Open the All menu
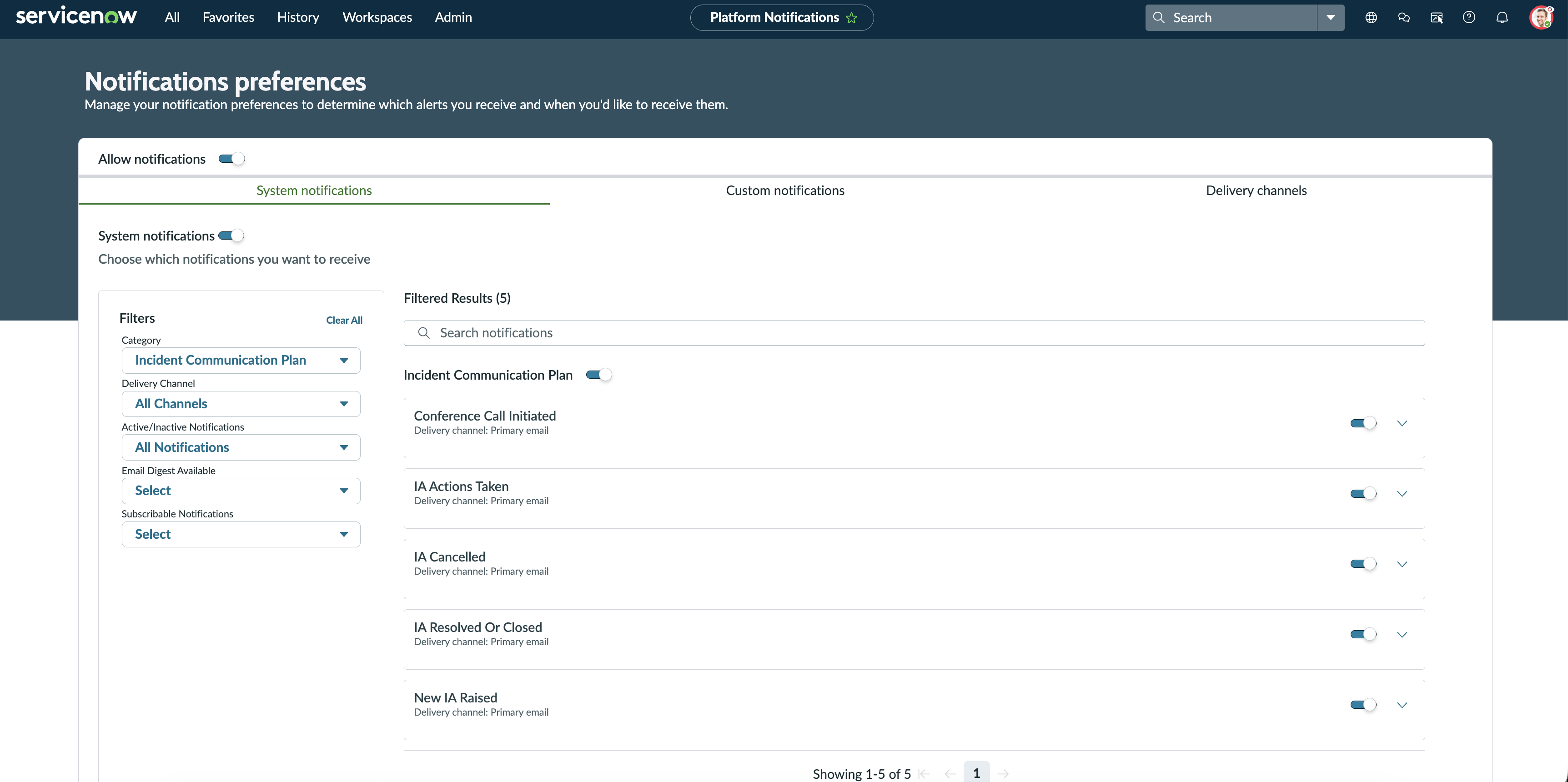This screenshot has height=782, width=1568. click(x=172, y=17)
